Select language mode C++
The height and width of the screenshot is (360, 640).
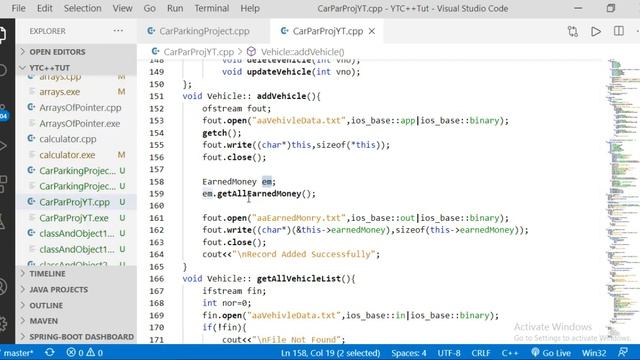510,353
